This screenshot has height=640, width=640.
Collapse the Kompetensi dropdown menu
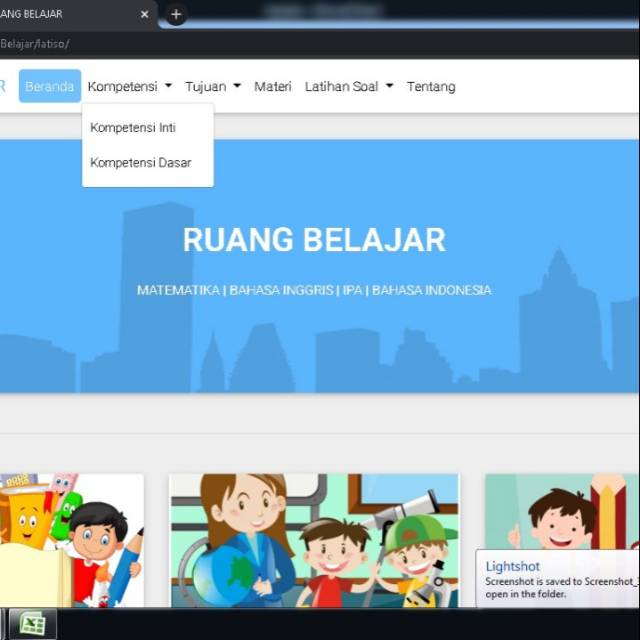[129, 87]
